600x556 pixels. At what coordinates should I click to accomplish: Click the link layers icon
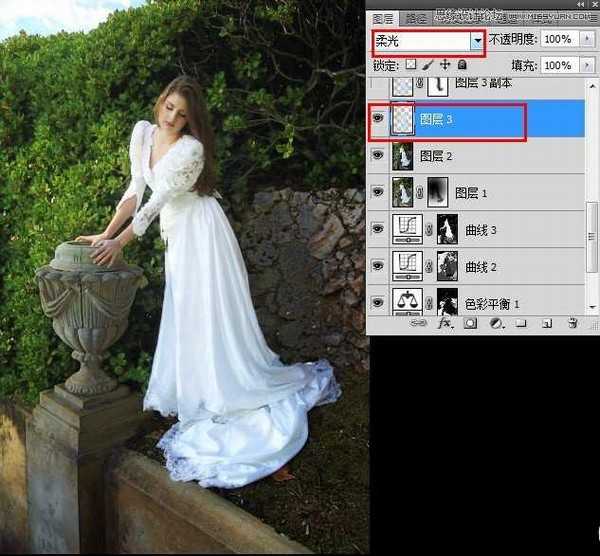tap(416, 324)
